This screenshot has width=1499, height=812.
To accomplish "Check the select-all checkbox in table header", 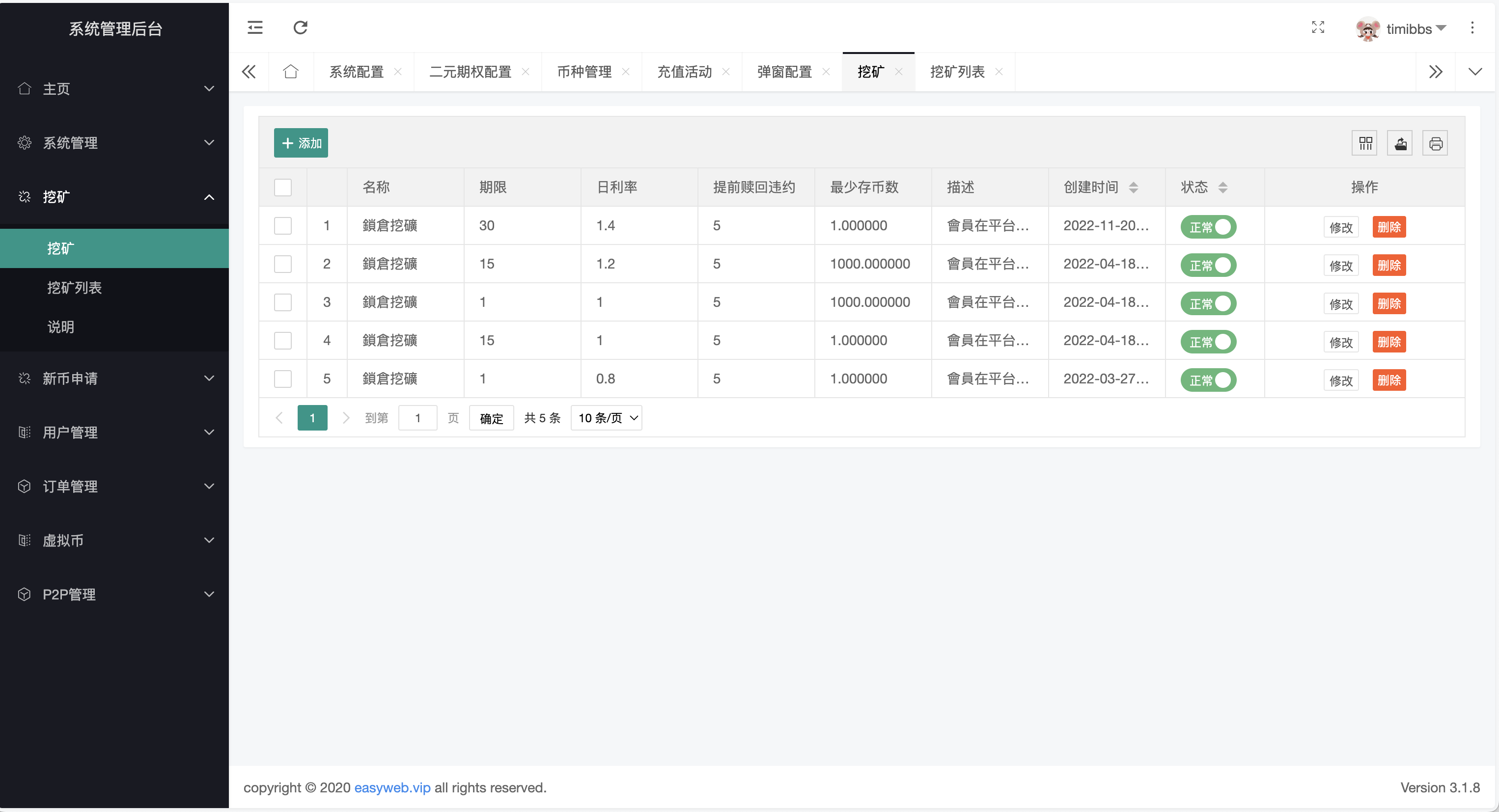I will click(283, 187).
